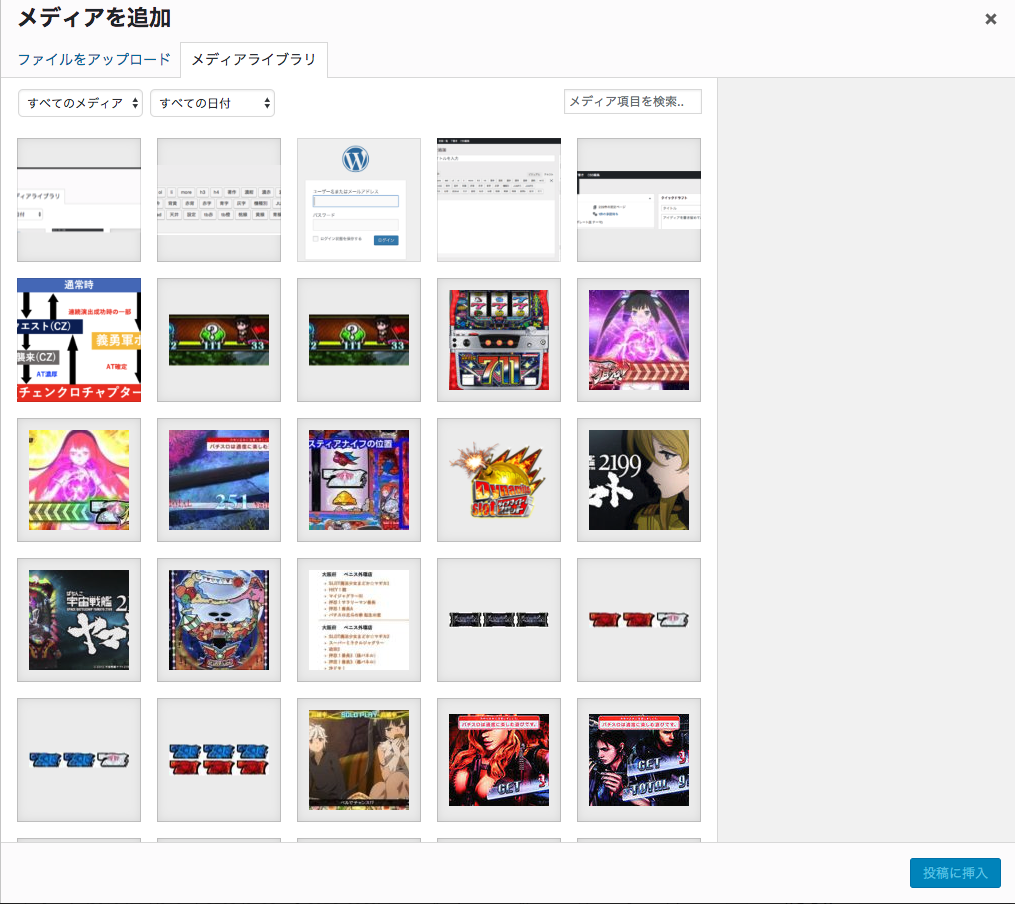
Task: Select the red-haired woman GET thumbnail
Action: click(x=498, y=760)
